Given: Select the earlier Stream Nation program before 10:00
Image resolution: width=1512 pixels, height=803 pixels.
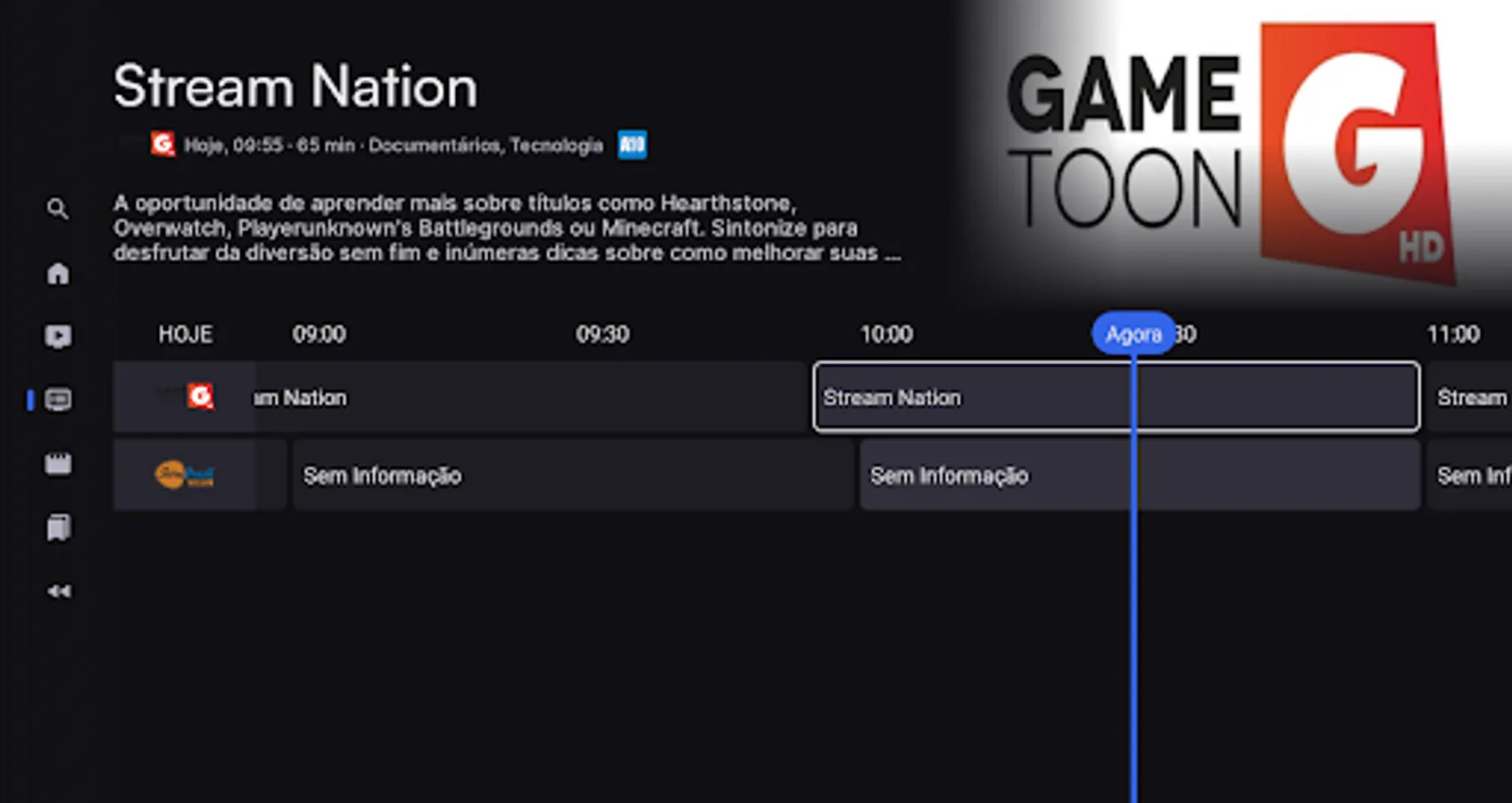Looking at the screenshot, I should [x=531, y=397].
